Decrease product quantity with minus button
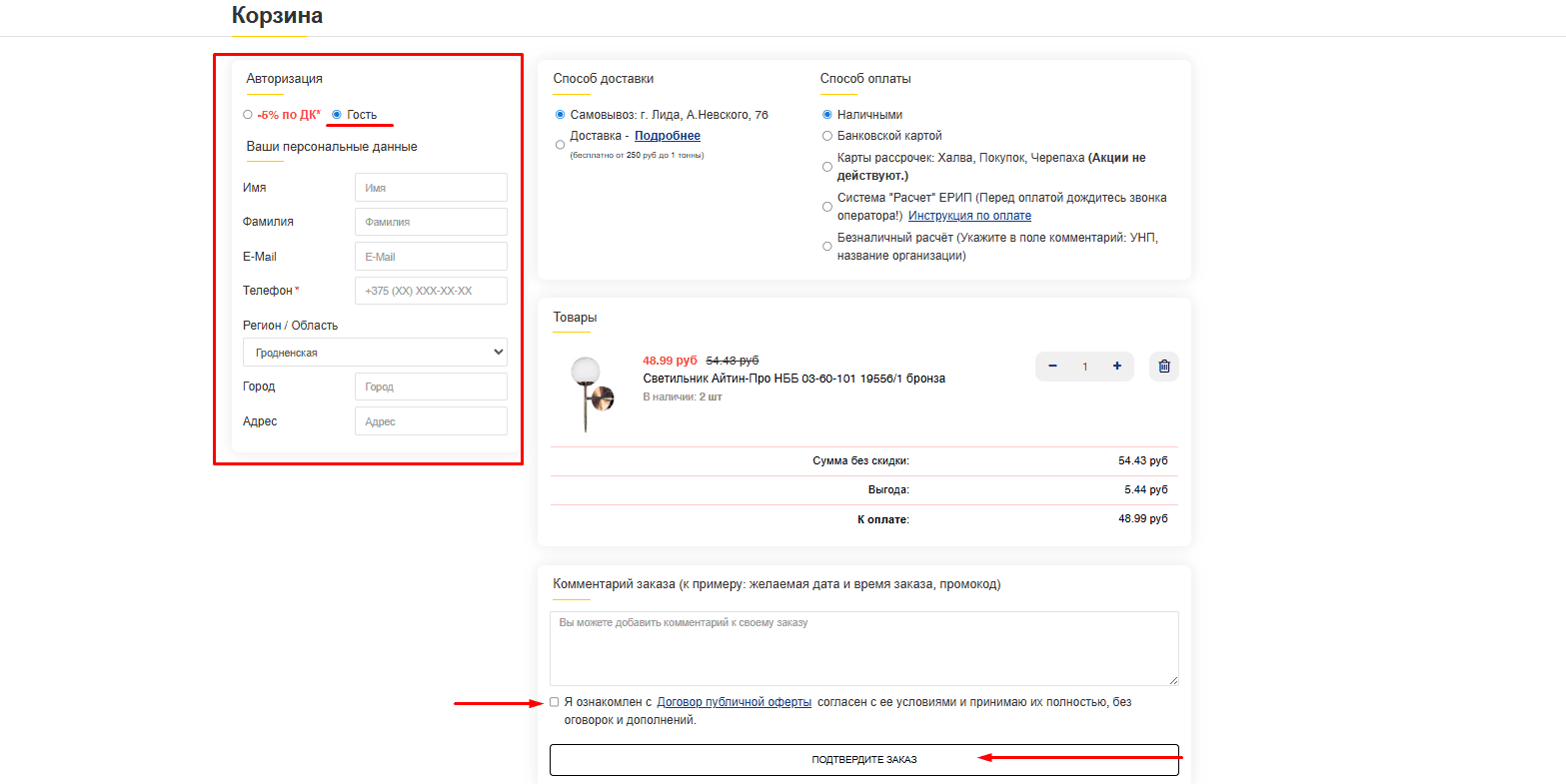This screenshot has width=1566, height=784. click(1052, 367)
